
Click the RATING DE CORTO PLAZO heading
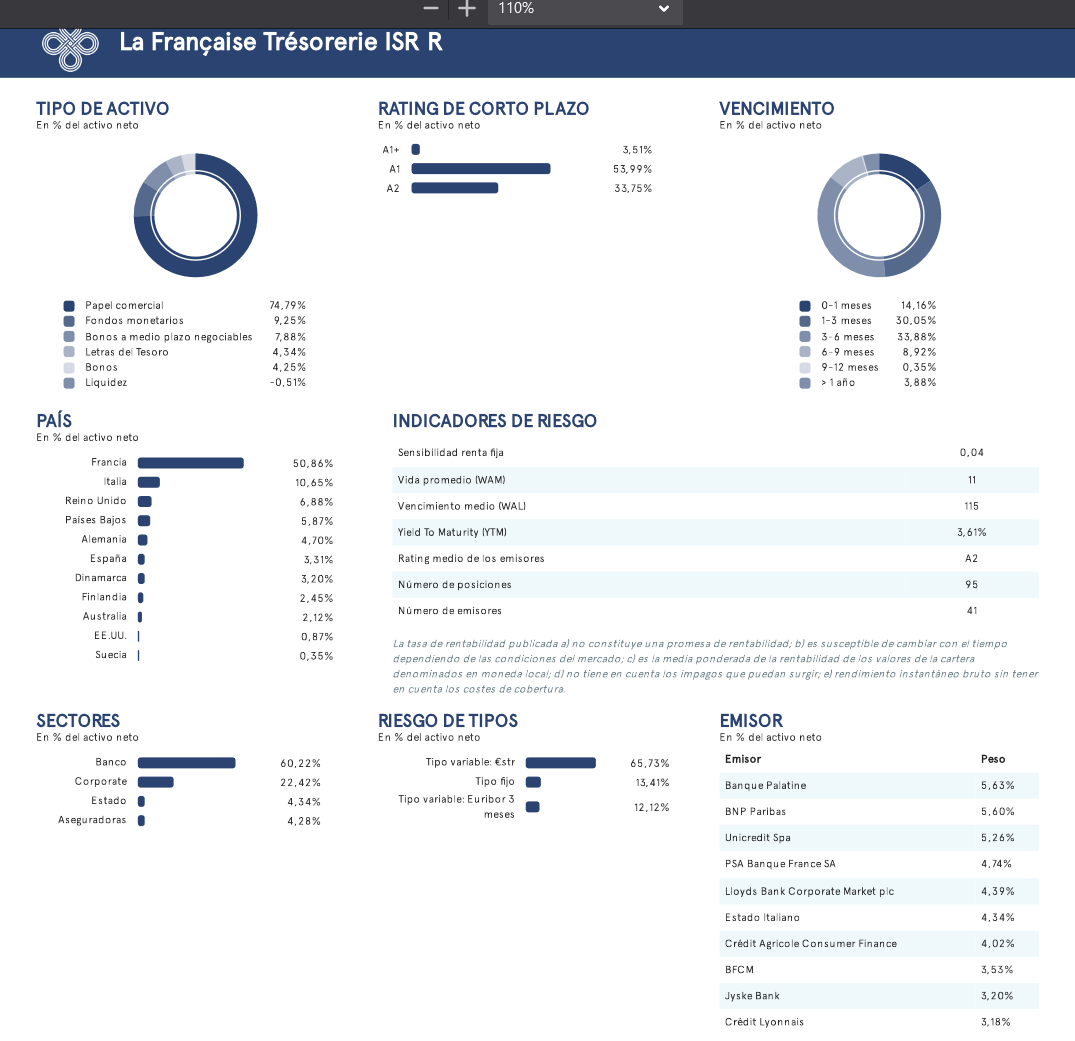[x=483, y=108]
